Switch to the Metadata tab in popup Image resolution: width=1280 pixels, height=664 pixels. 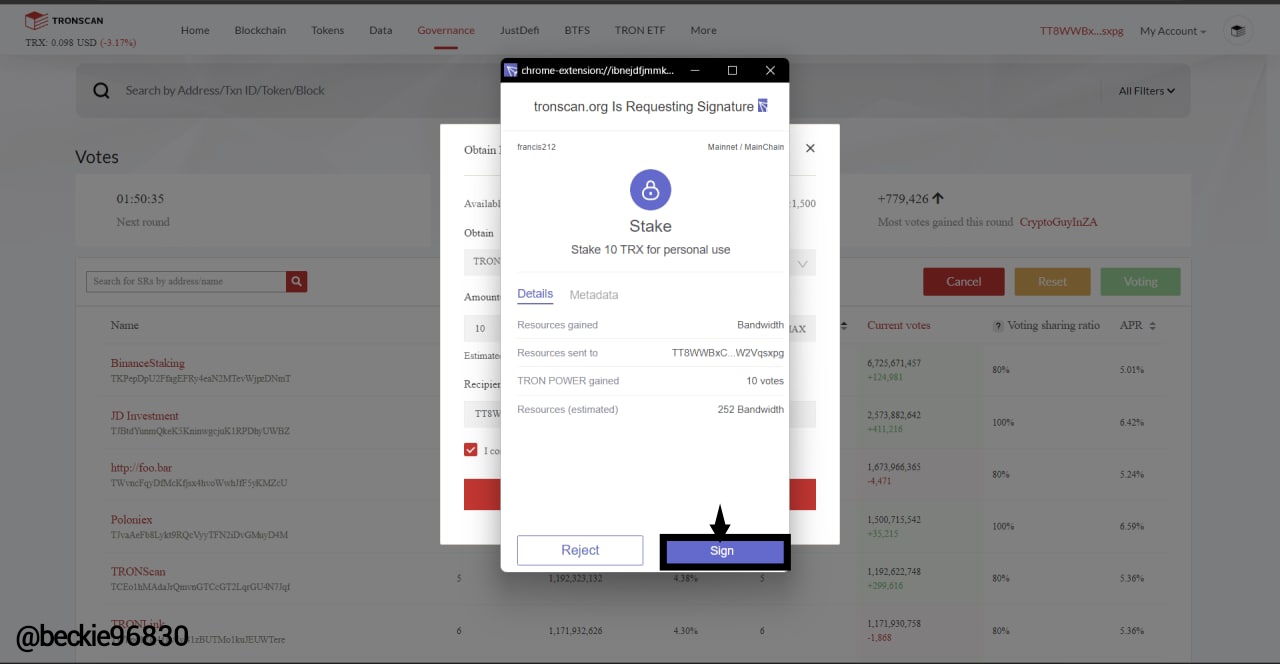[594, 295]
